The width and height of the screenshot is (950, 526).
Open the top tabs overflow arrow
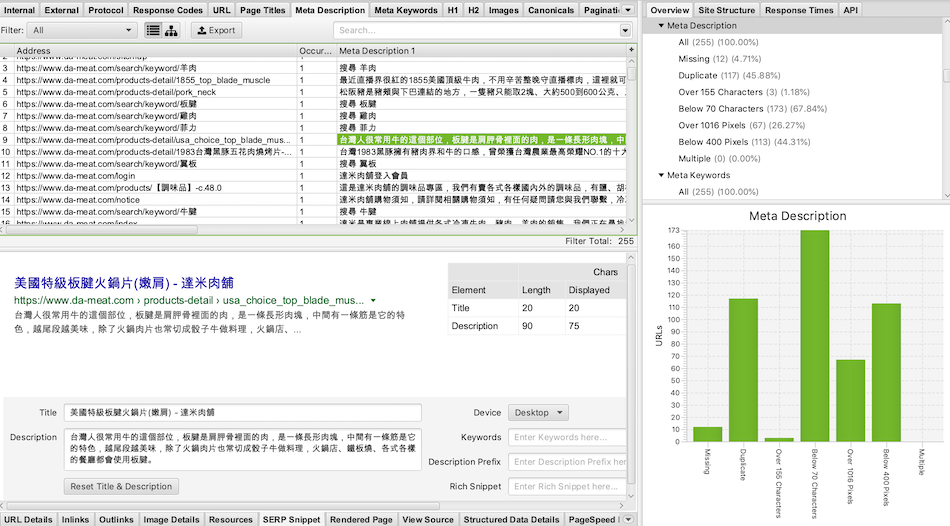coord(628,10)
